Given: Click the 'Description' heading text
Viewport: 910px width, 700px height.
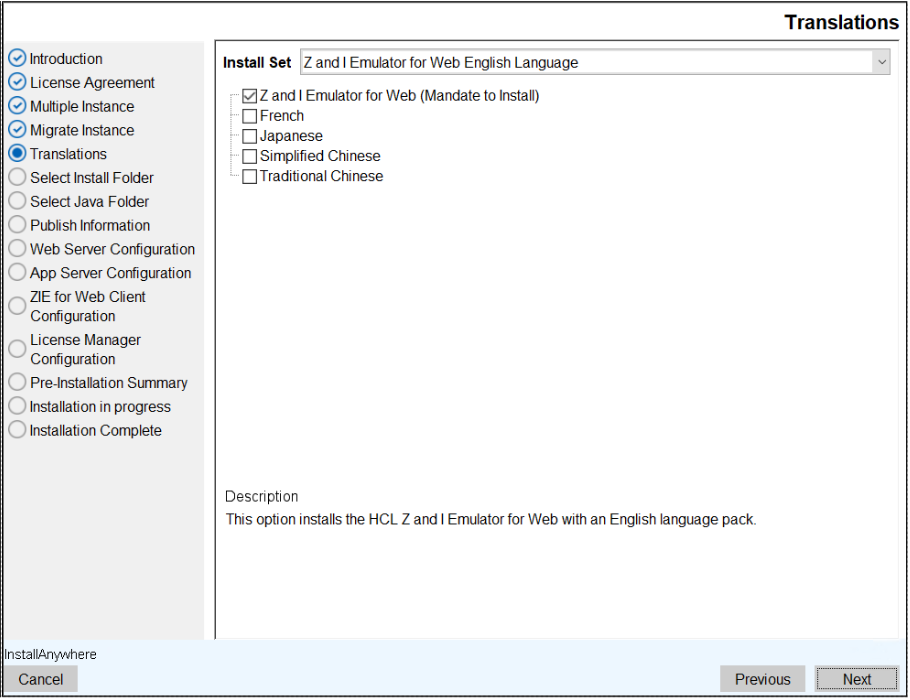Looking at the screenshot, I should (261, 496).
